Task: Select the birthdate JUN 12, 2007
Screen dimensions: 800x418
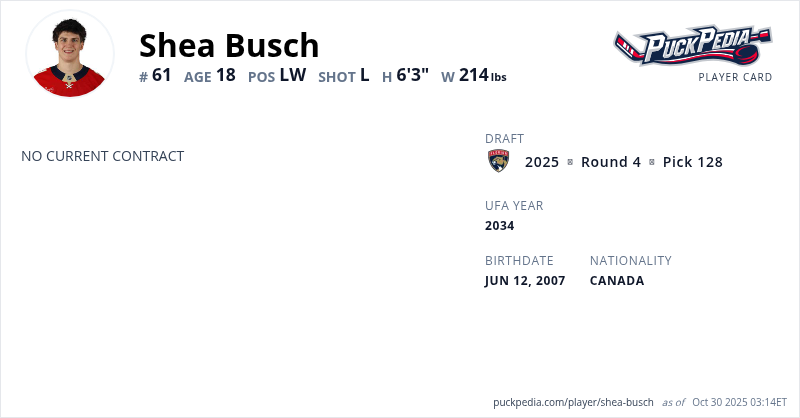Action: tap(525, 280)
